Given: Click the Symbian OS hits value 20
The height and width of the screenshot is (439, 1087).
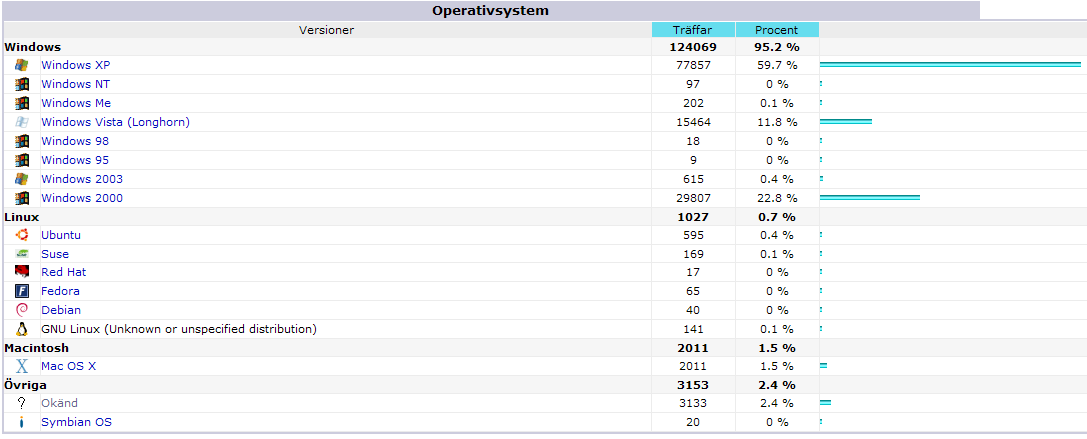Looking at the screenshot, I should click(693, 422).
